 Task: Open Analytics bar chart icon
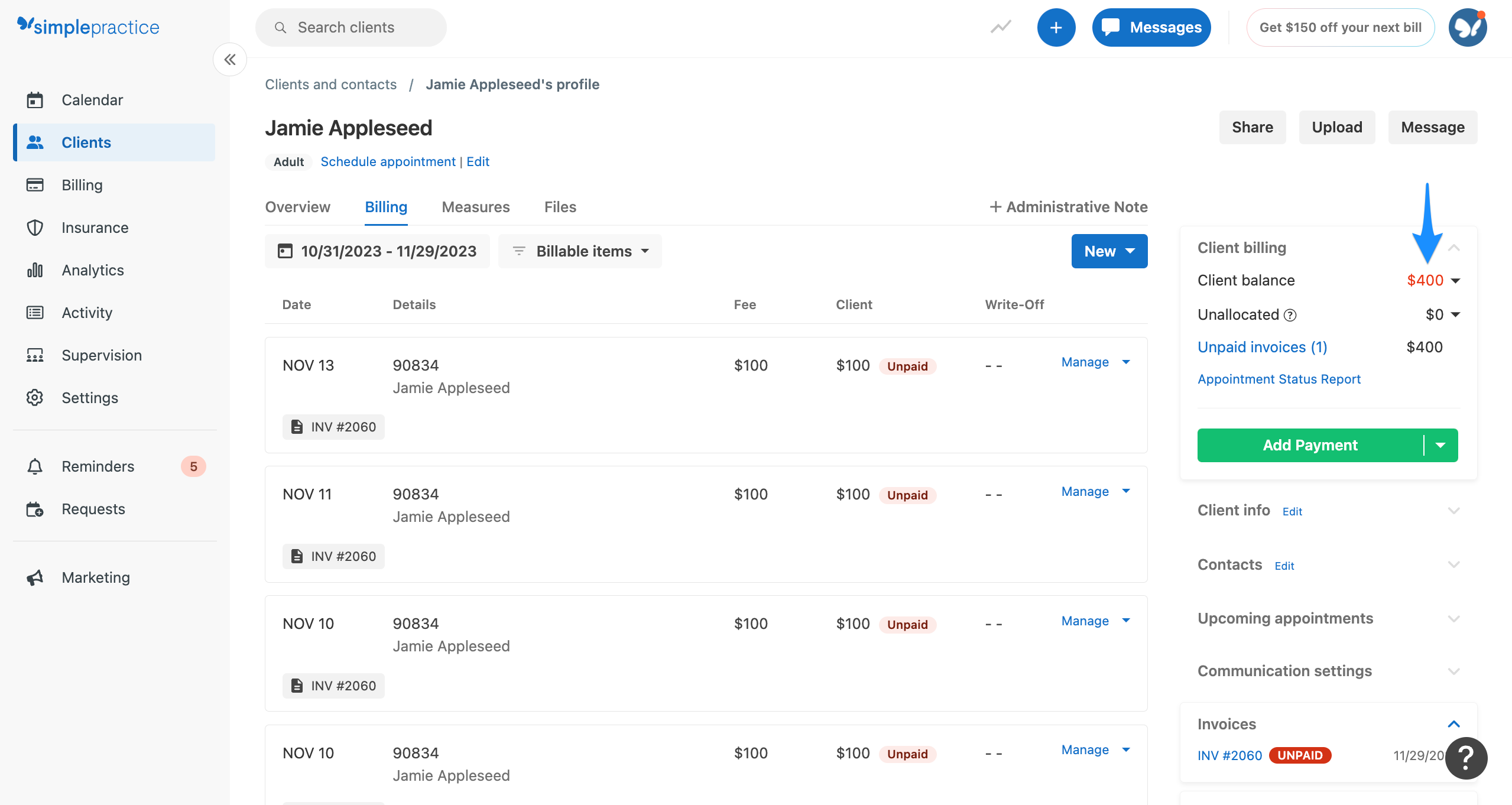coord(35,270)
